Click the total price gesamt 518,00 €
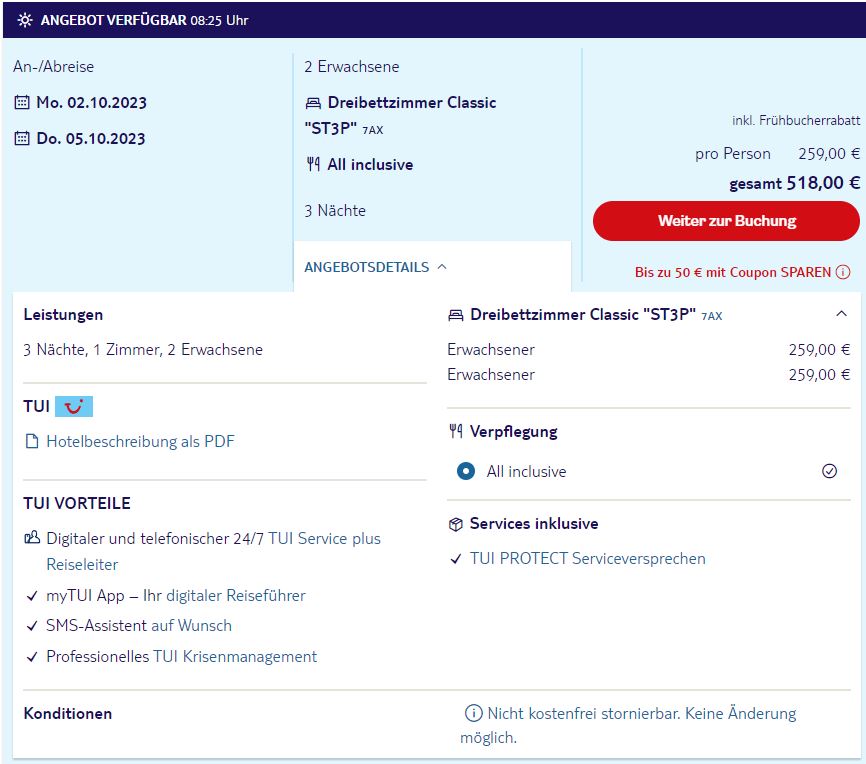The image size is (866, 764). pos(795,183)
